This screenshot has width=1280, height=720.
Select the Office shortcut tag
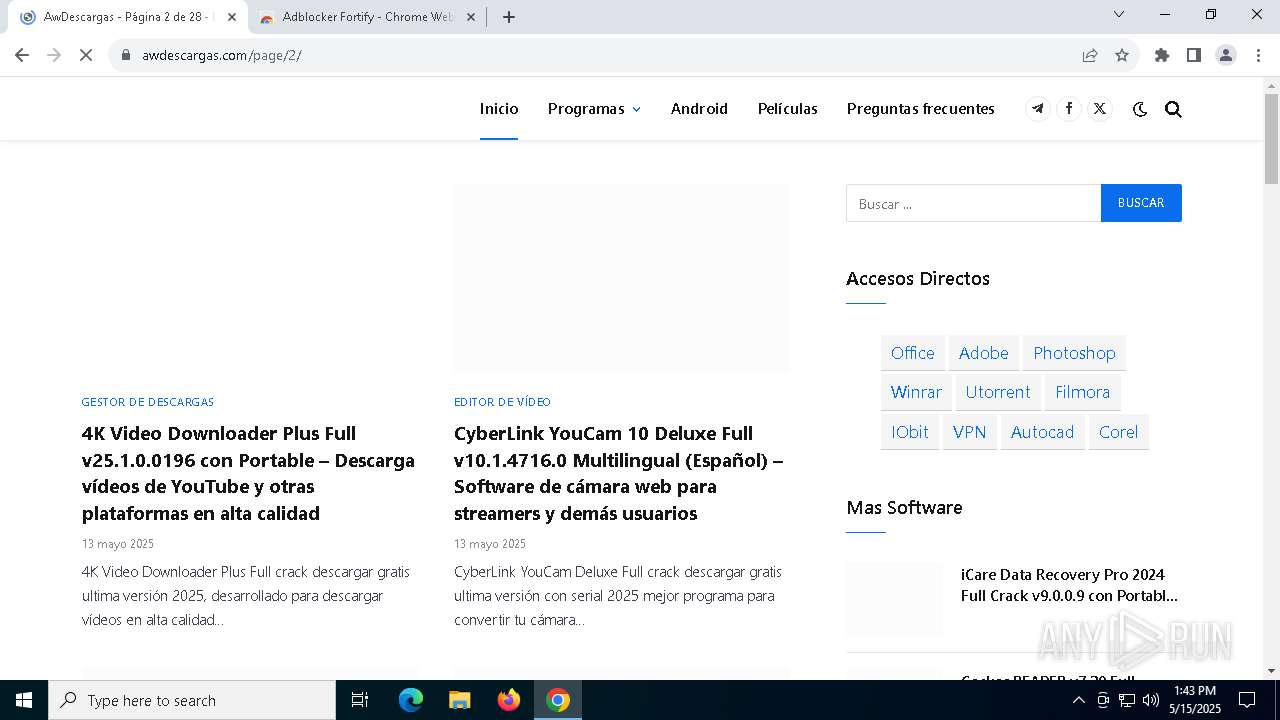pyautogui.click(x=913, y=353)
